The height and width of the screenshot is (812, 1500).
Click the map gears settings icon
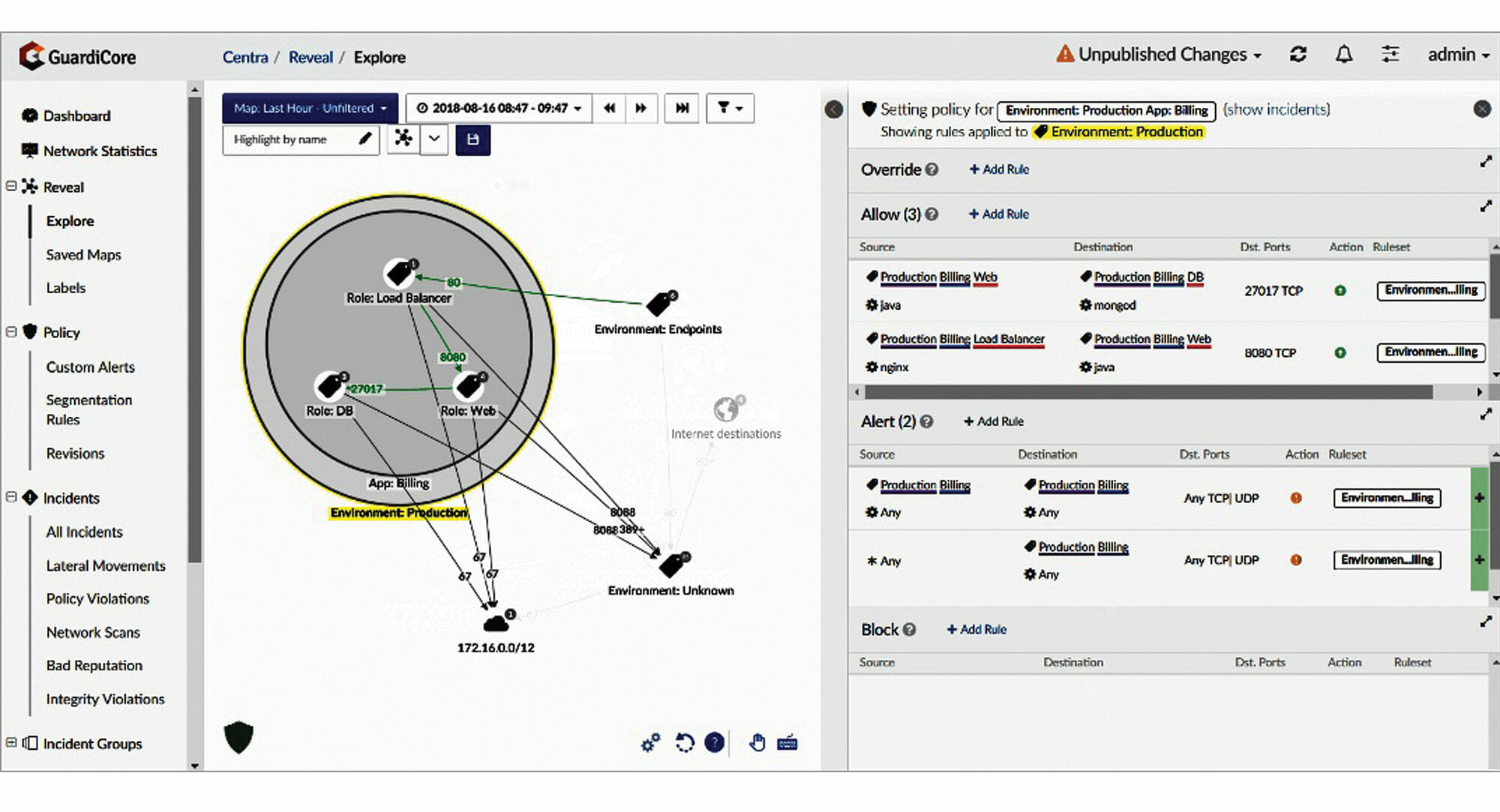click(x=650, y=742)
